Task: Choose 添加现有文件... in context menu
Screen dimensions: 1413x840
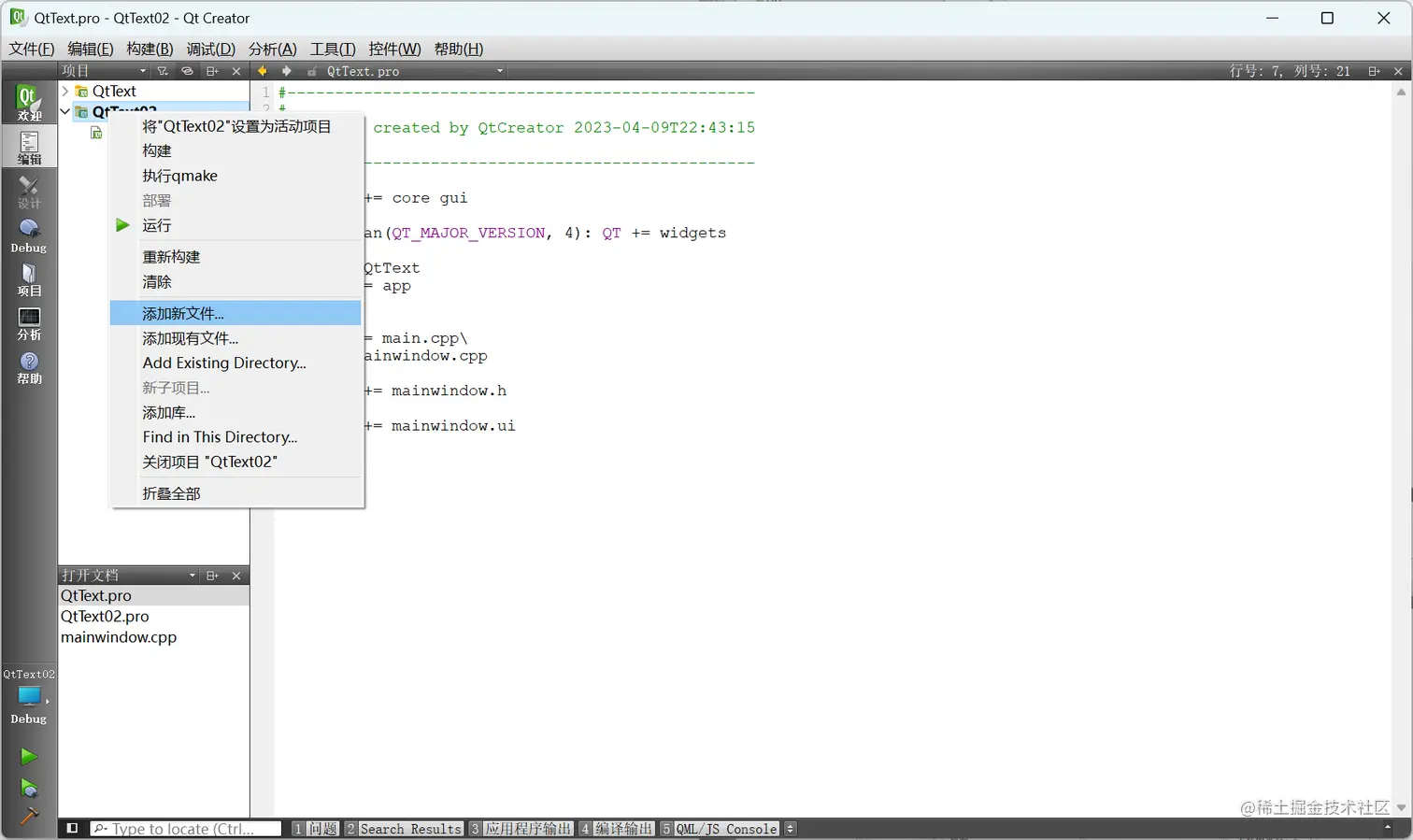Action: [235, 338]
